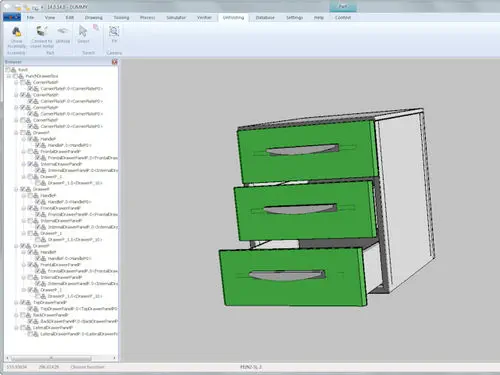Image resolution: width=500 pixels, height=375 pixels.
Task: Open the File ribbon tab
Action: click(30, 18)
